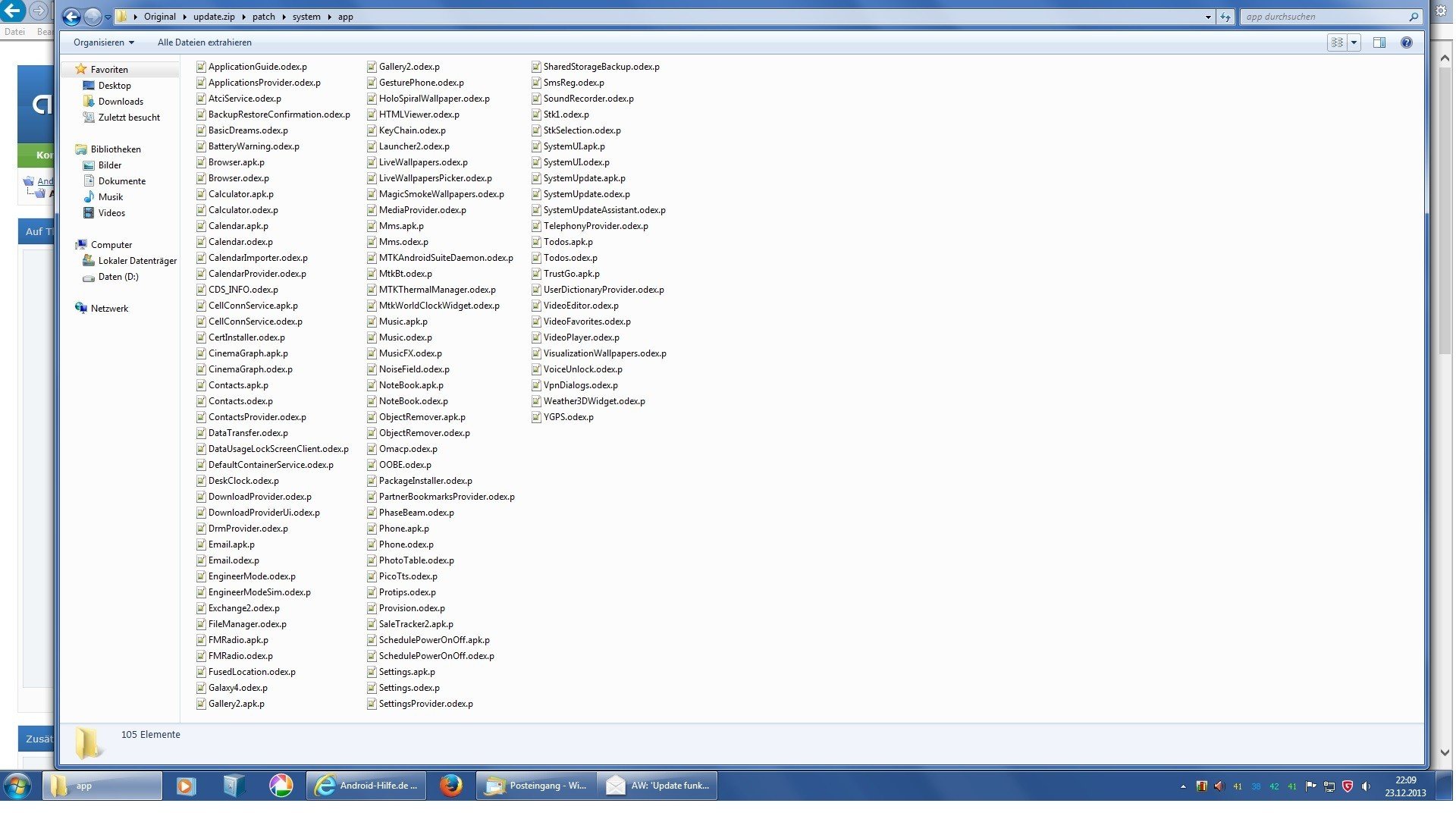This screenshot has height=819, width=1456.
Task: Switch to Posteingang mail window in taskbar
Action: point(536,786)
